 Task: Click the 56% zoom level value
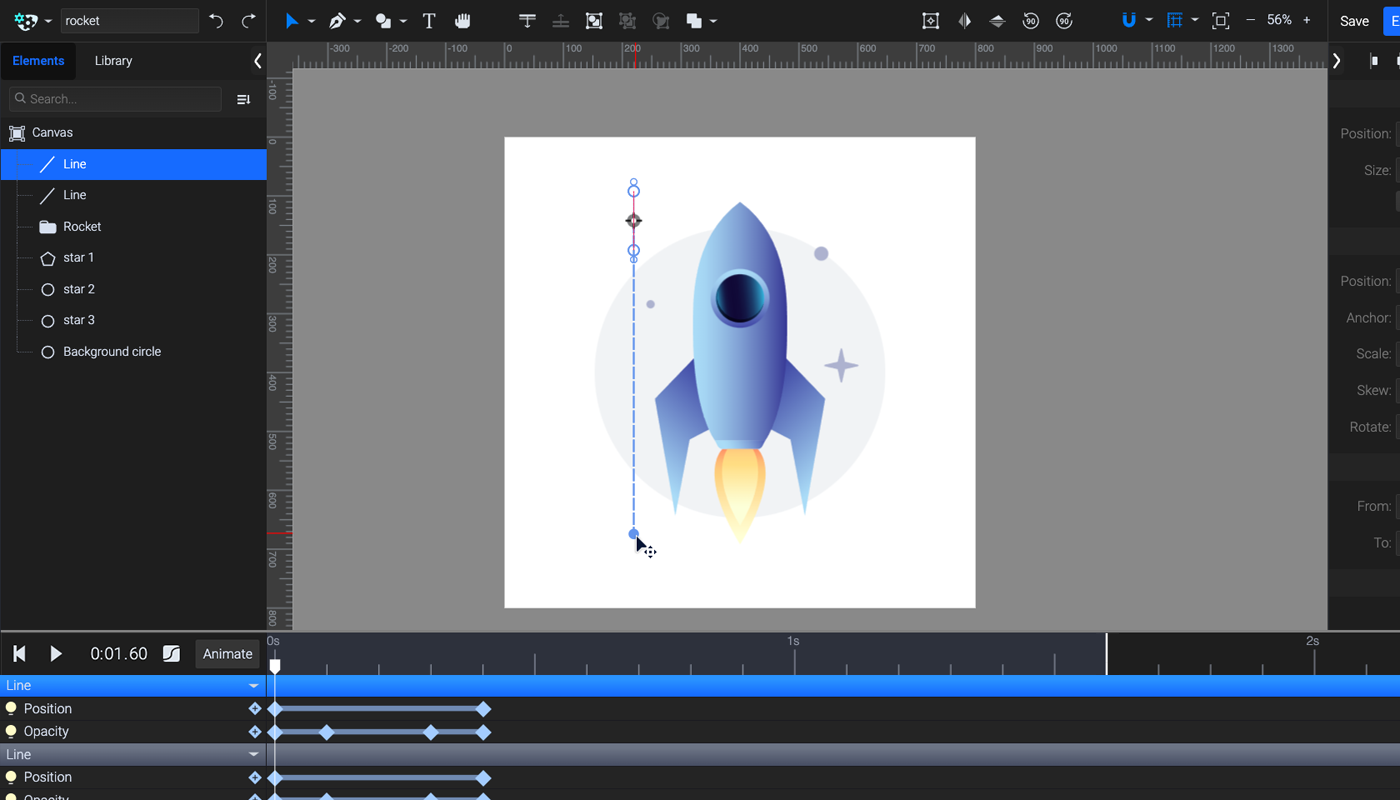click(1279, 20)
